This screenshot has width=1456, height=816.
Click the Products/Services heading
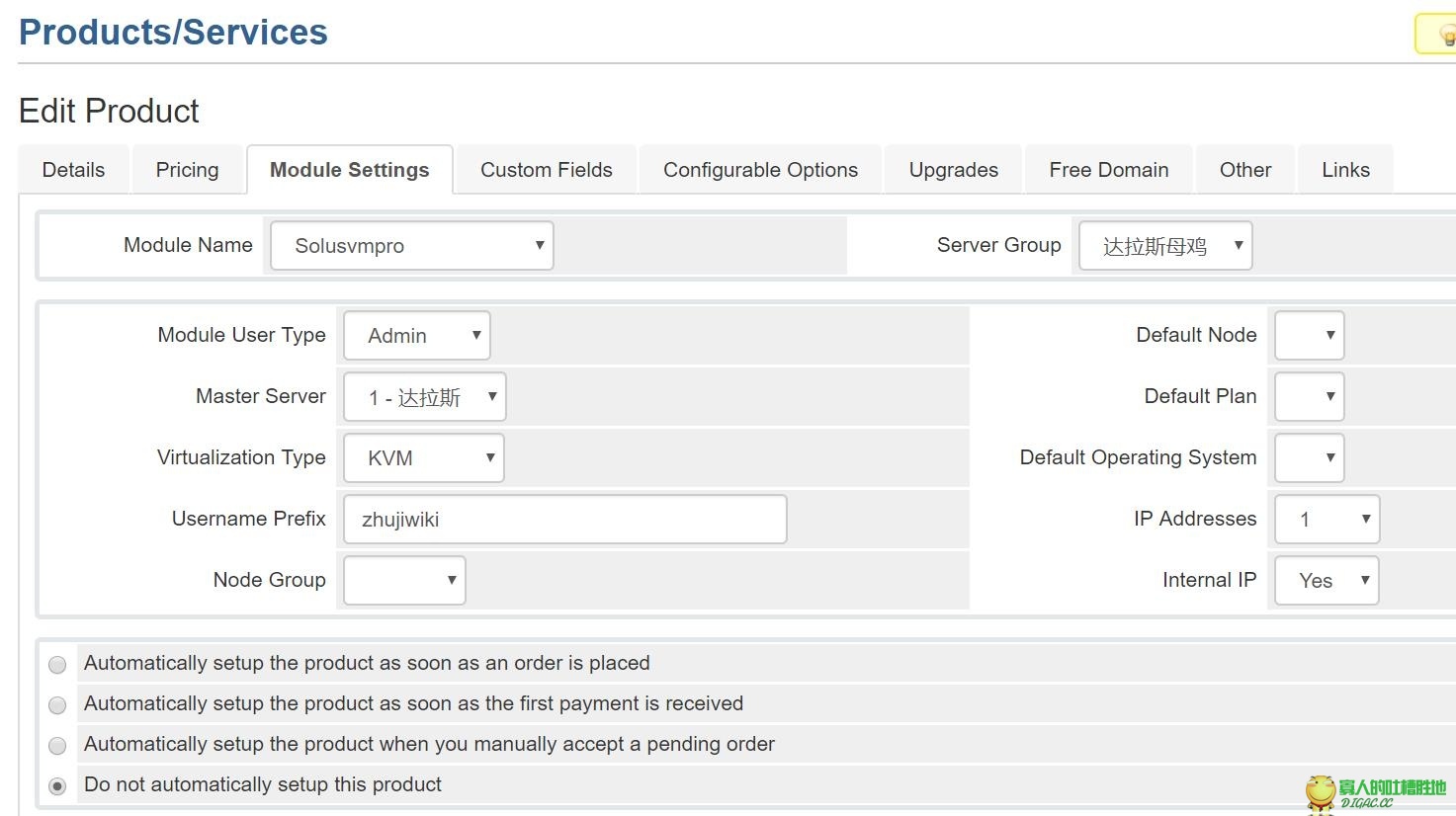(173, 33)
